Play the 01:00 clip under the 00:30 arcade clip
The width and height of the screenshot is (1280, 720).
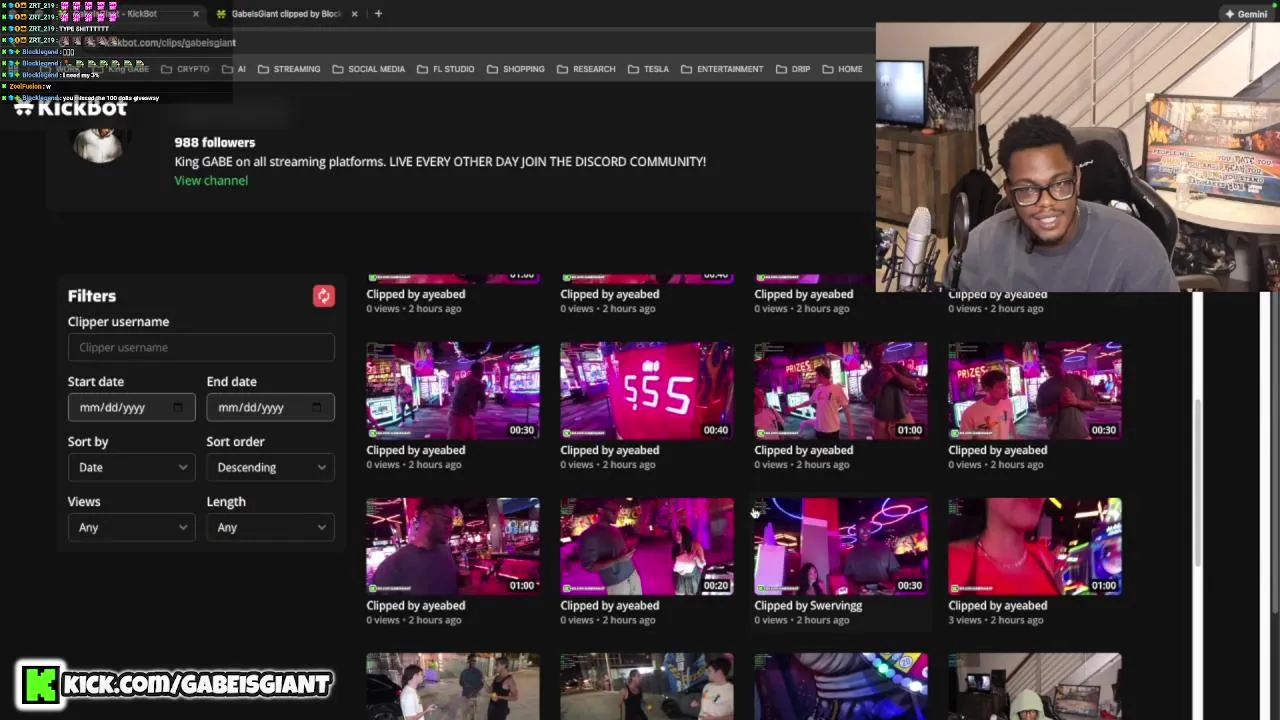coord(453,546)
